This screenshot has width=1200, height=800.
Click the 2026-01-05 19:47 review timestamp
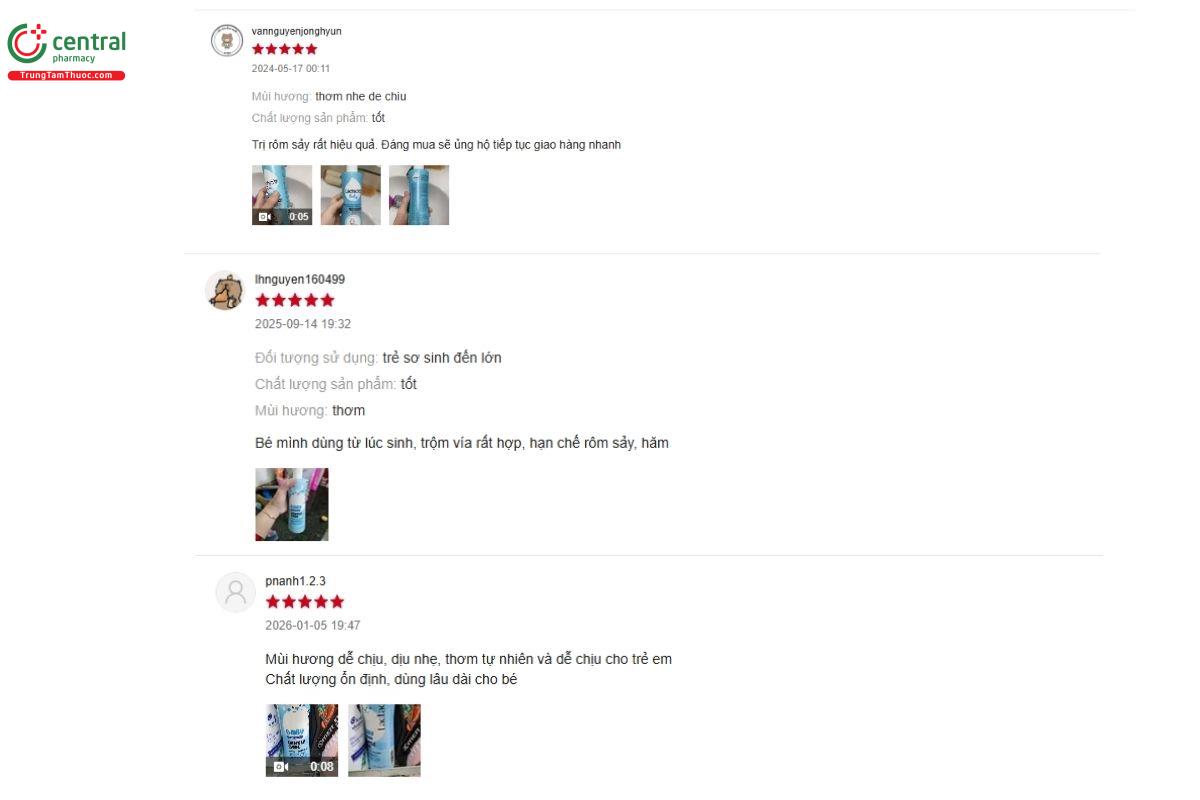click(x=313, y=626)
